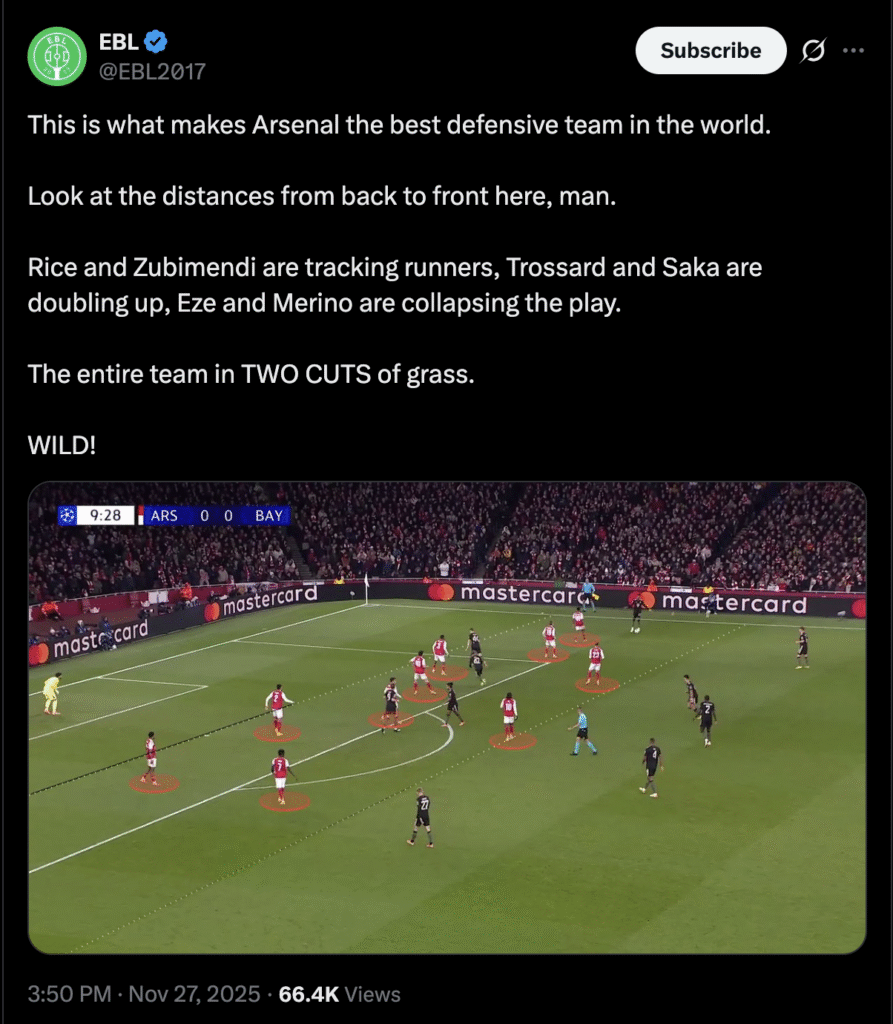Click the 3:50 PM timestamp link
893x1024 pixels.
pos(69,994)
